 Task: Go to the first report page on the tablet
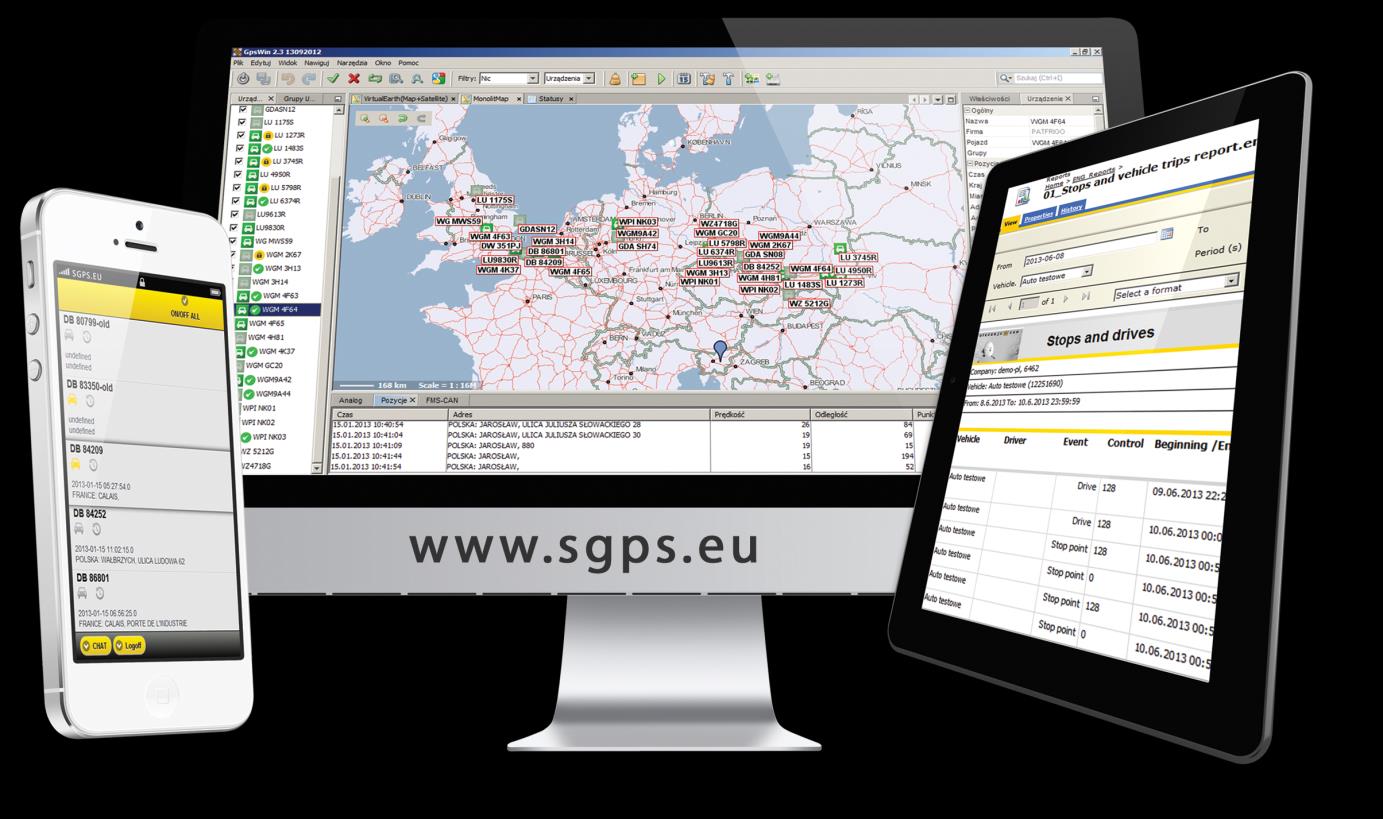click(x=992, y=309)
